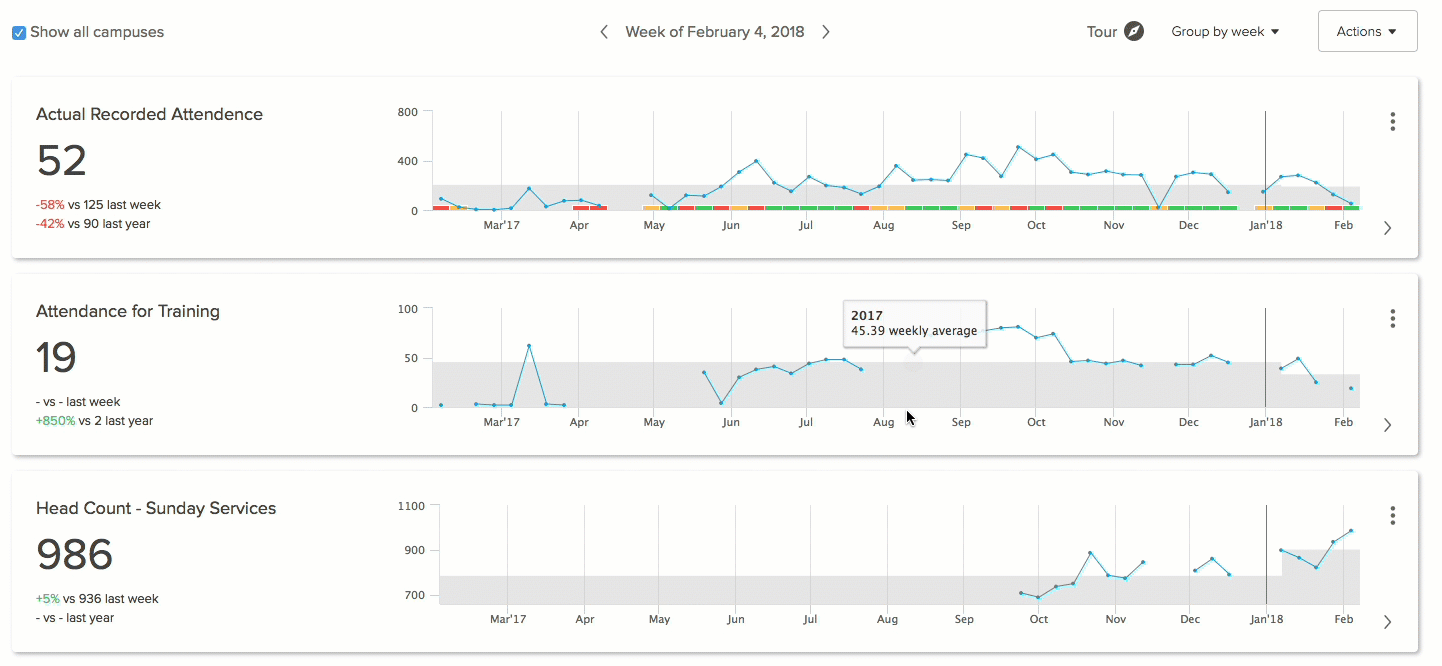The image size is (1442, 666).
Task: Open the options menu on Attendance for Training card
Action: [1393, 318]
